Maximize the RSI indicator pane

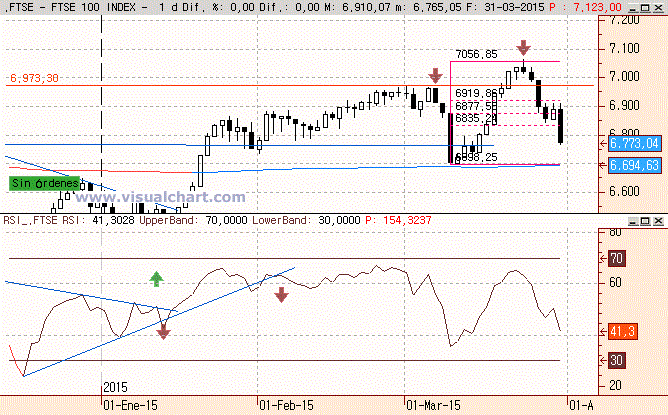pyautogui.click(x=645, y=221)
